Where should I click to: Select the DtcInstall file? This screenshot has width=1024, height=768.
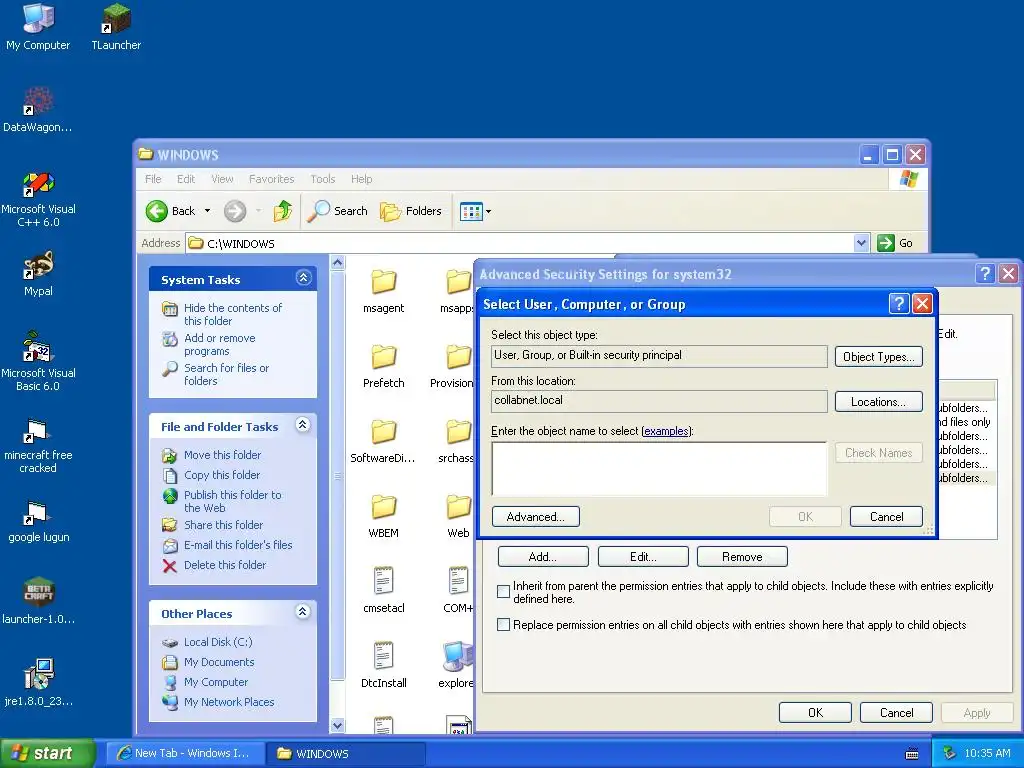383,665
